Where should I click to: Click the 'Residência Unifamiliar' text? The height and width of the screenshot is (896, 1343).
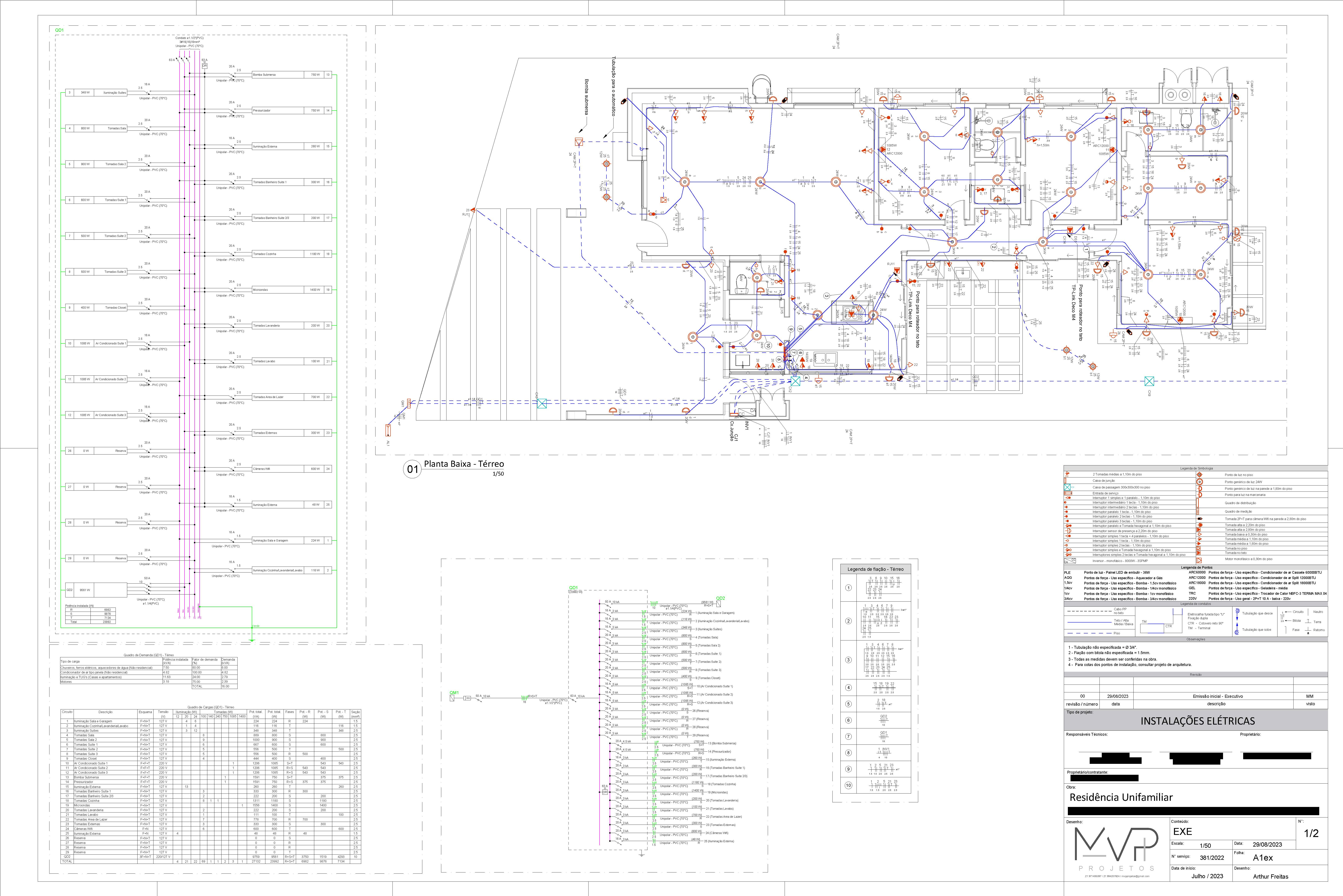(1121, 797)
